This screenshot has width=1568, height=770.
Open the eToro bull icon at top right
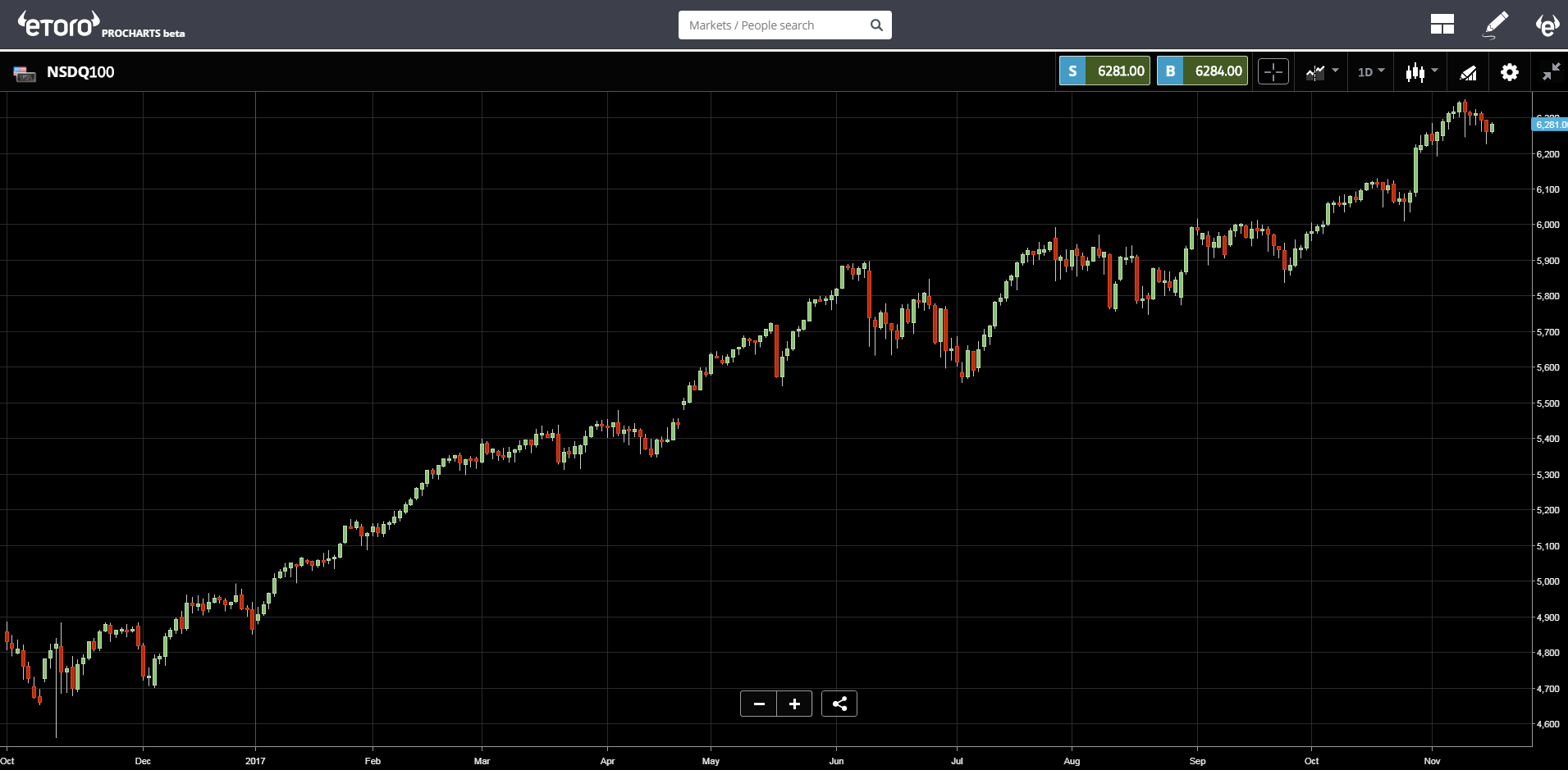(1547, 25)
